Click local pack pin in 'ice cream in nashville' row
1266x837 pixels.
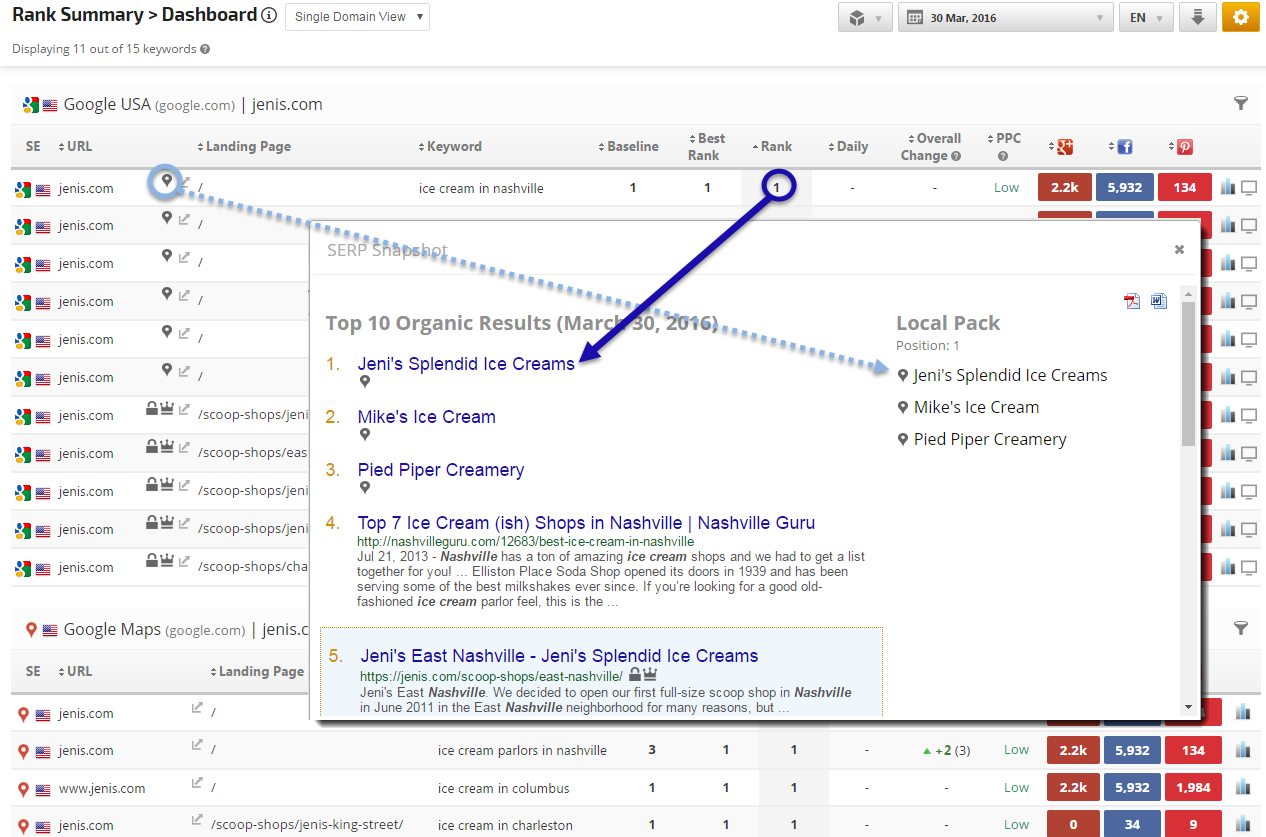(x=166, y=181)
